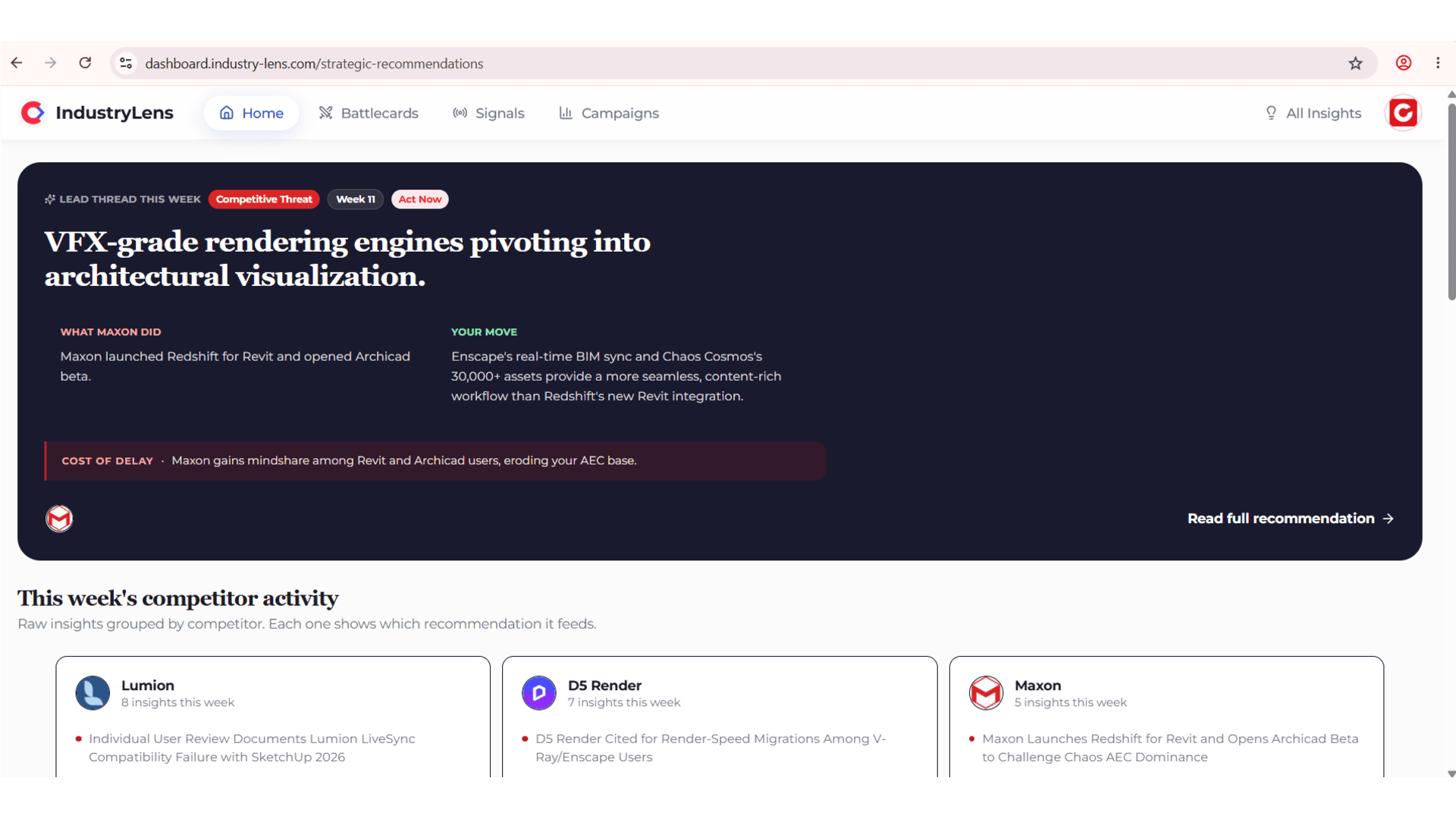
Task: Go back to the previous page
Action: coord(17,63)
